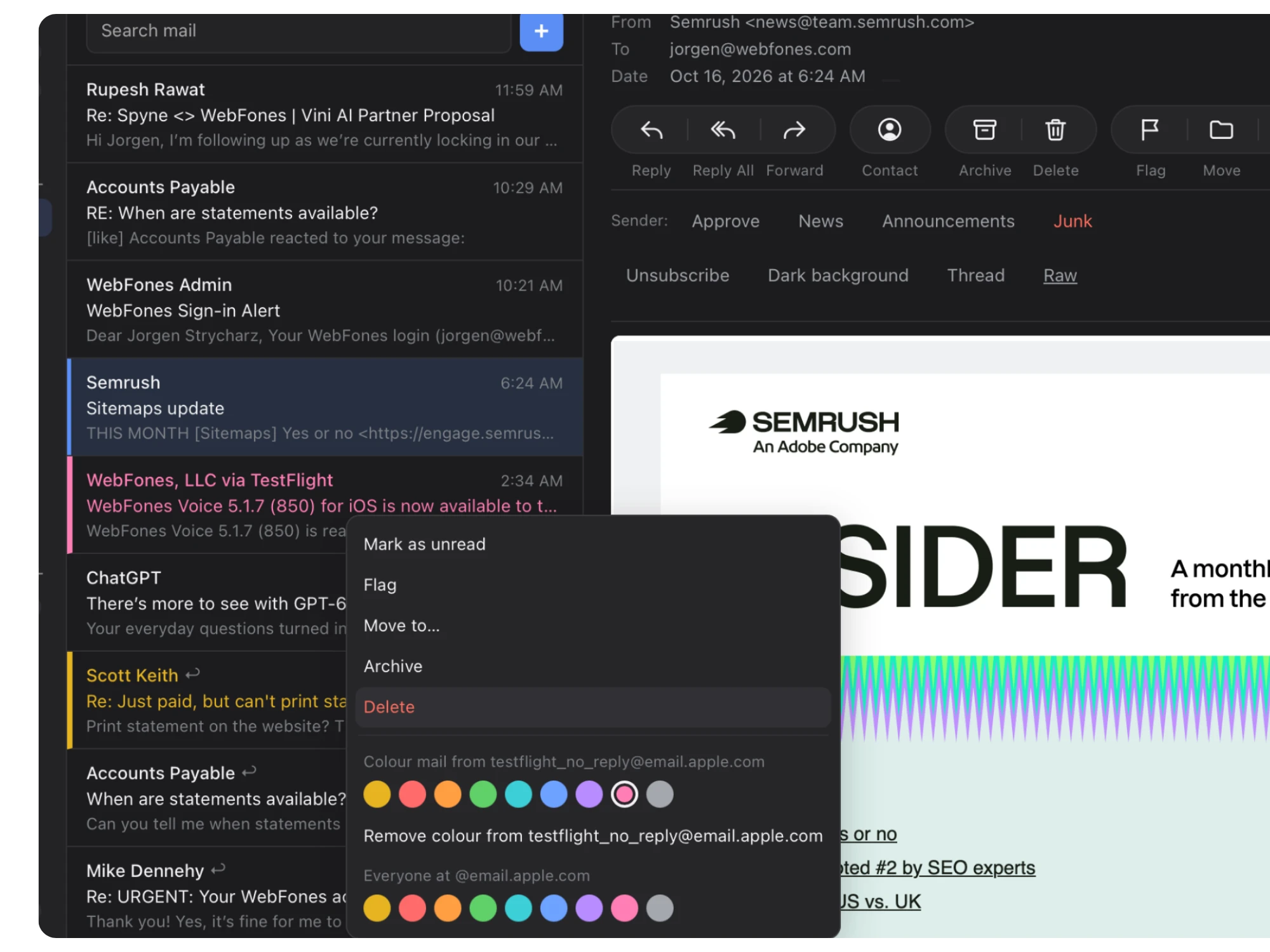Open the WebFones Sign-in Alert email

coord(324,310)
